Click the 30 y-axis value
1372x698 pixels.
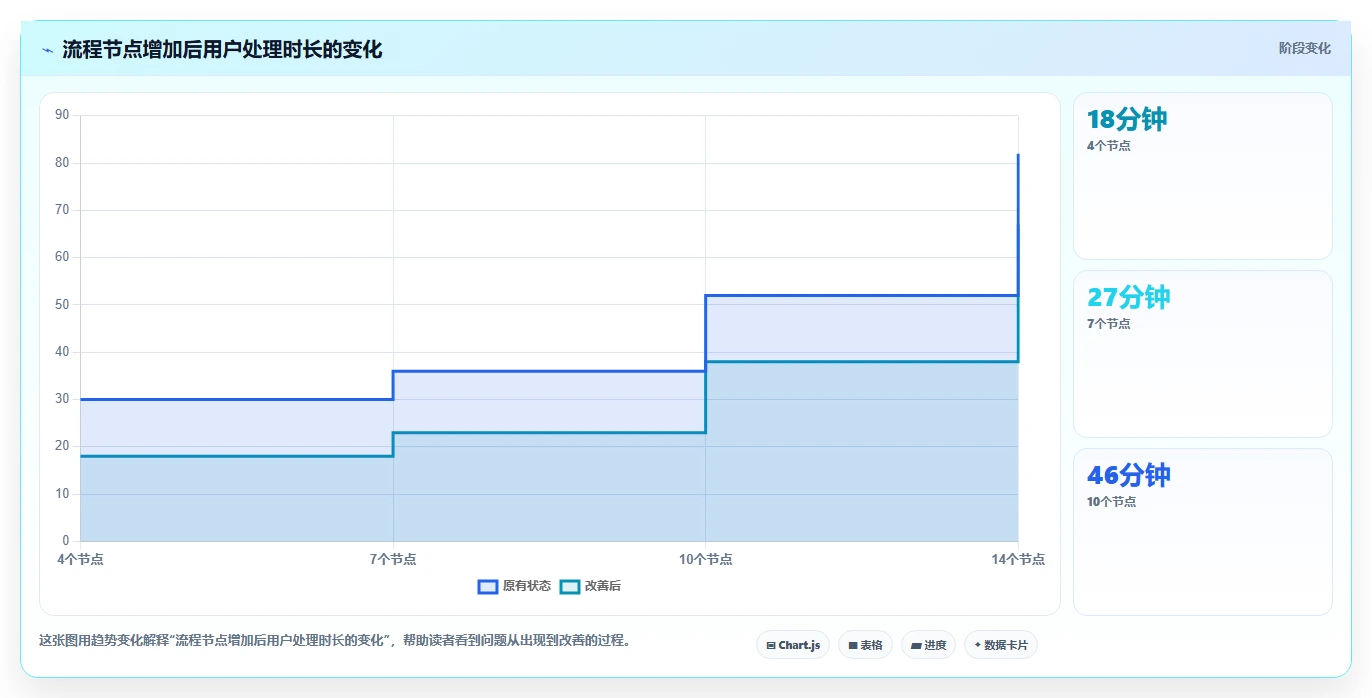point(62,399)
